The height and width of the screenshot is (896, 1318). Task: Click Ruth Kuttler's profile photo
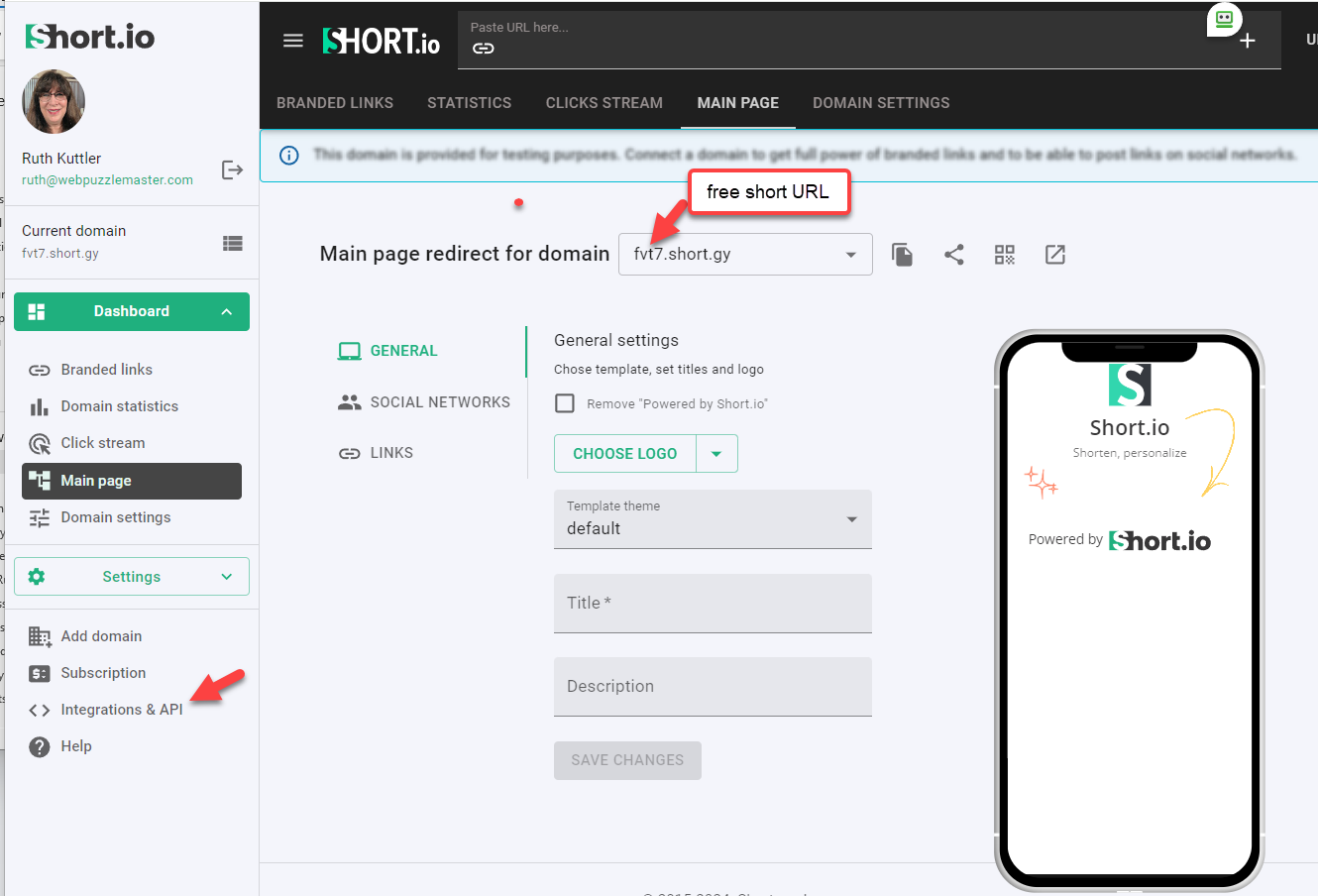click(x=54, y=101)
